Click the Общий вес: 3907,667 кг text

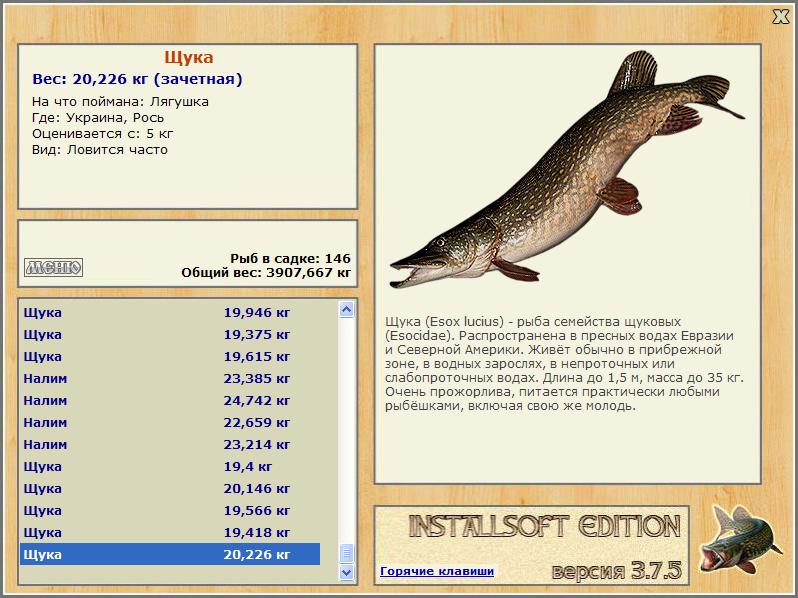click(x=266, y=273)
